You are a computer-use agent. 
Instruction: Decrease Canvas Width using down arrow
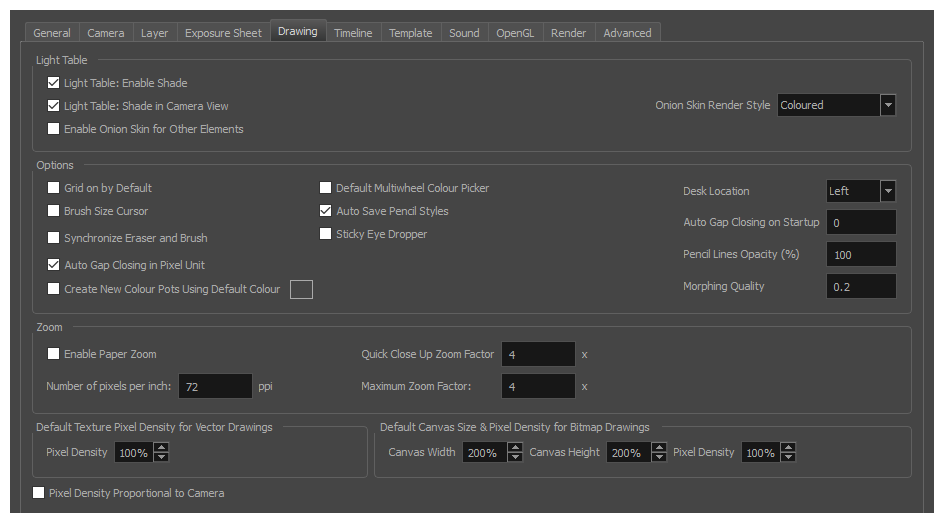pos(515,458)
